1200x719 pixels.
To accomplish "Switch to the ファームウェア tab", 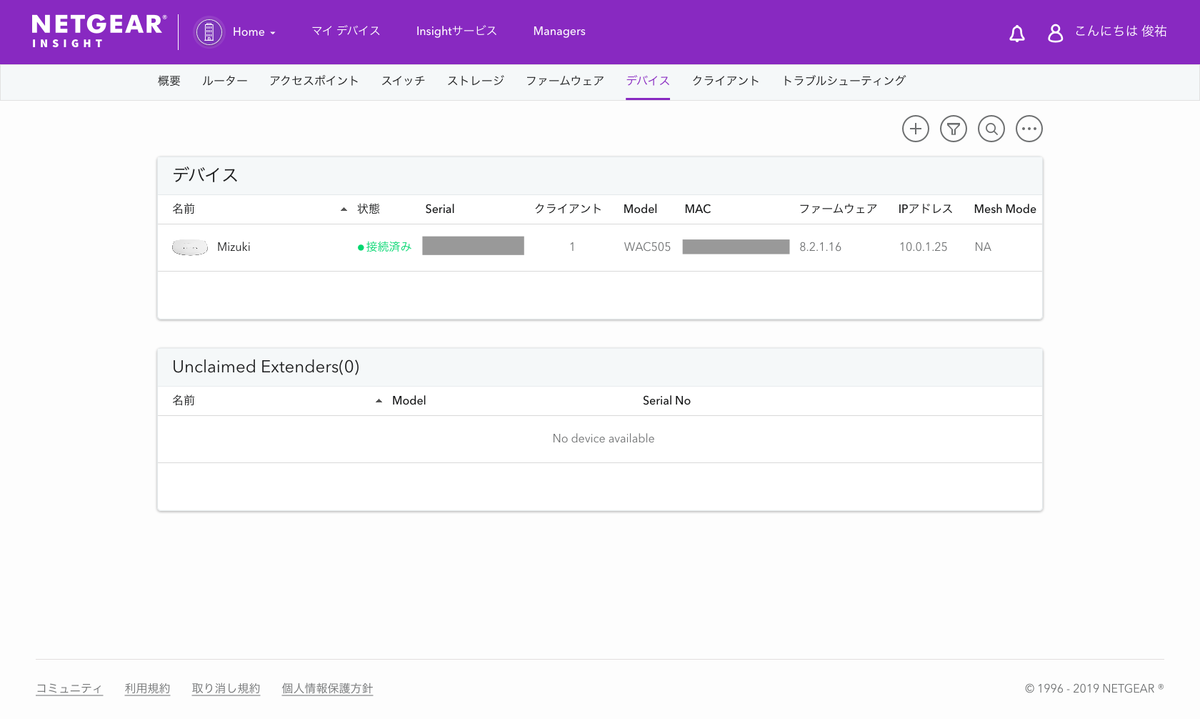I will [565, 81].
